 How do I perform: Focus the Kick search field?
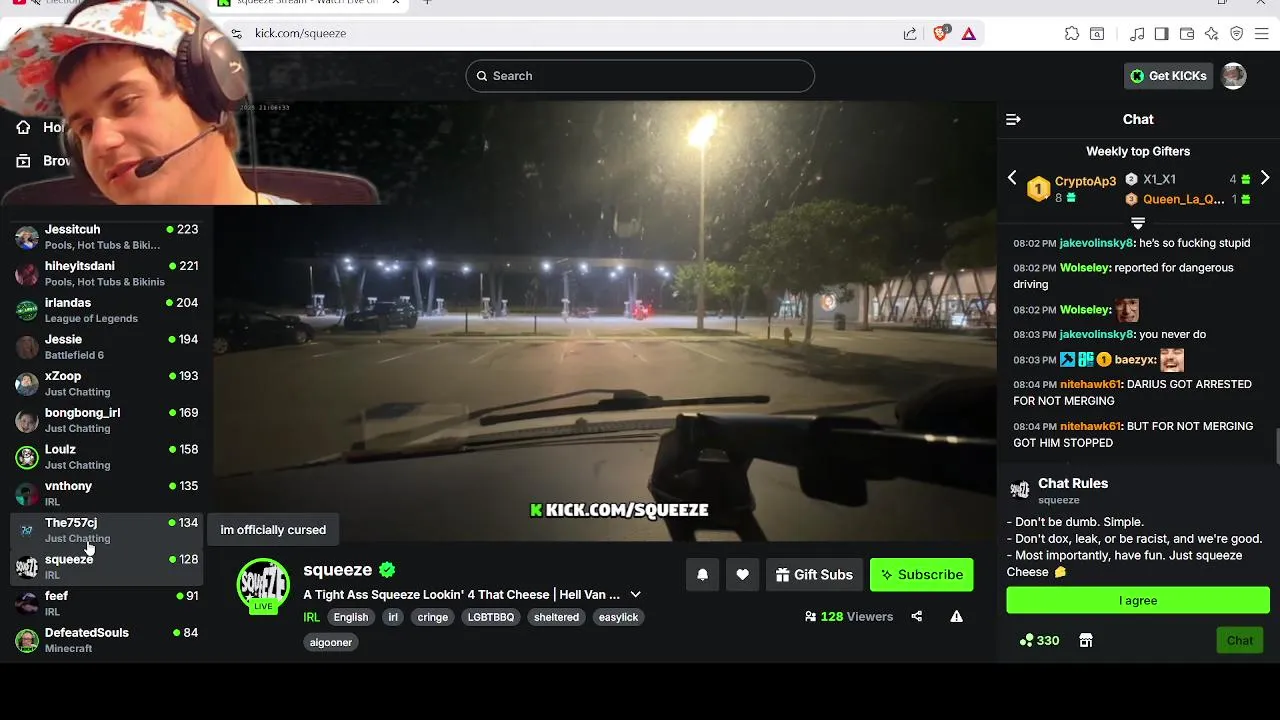(x=640, y=76)
